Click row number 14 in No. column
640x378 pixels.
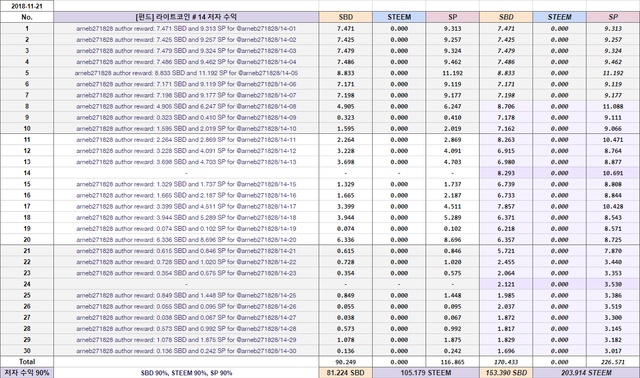[x=27, y=173]
